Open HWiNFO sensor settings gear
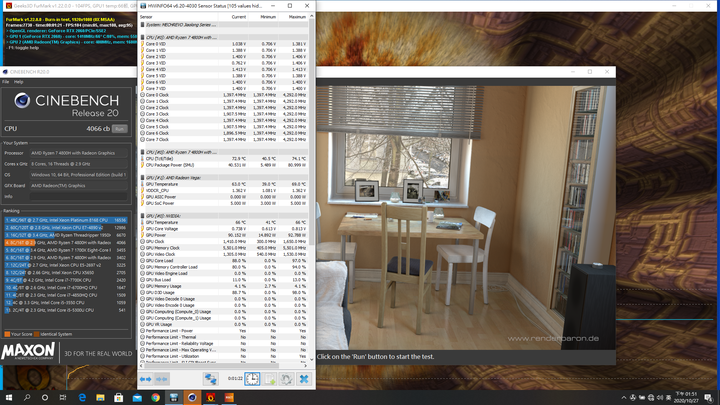The width and height of the screenshot is (720, 405). pyautogui.click(x=287, y=379)
